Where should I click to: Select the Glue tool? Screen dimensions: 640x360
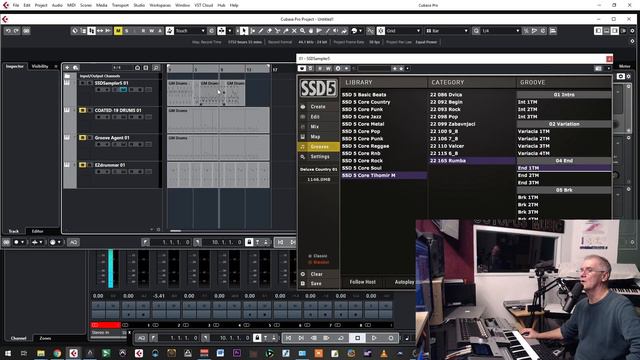tap(286, 31)
